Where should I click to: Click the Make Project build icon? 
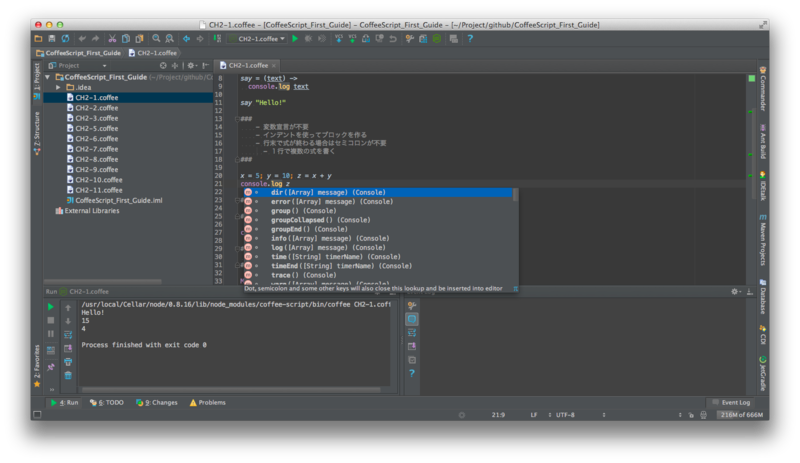click(x=217, y=39)
